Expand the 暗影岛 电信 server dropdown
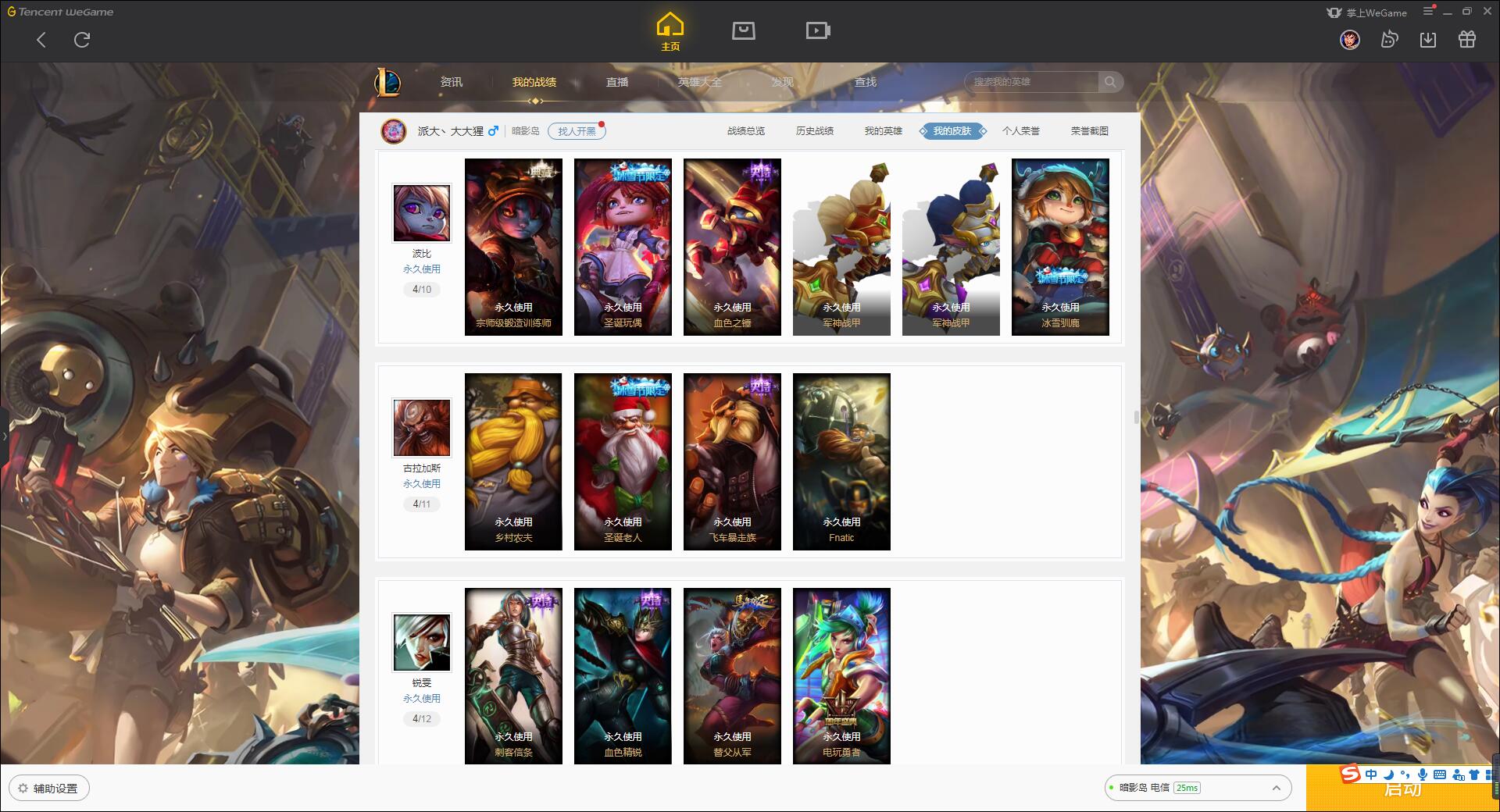The height and width of the screenshot is (812, 1500). 1198,788
